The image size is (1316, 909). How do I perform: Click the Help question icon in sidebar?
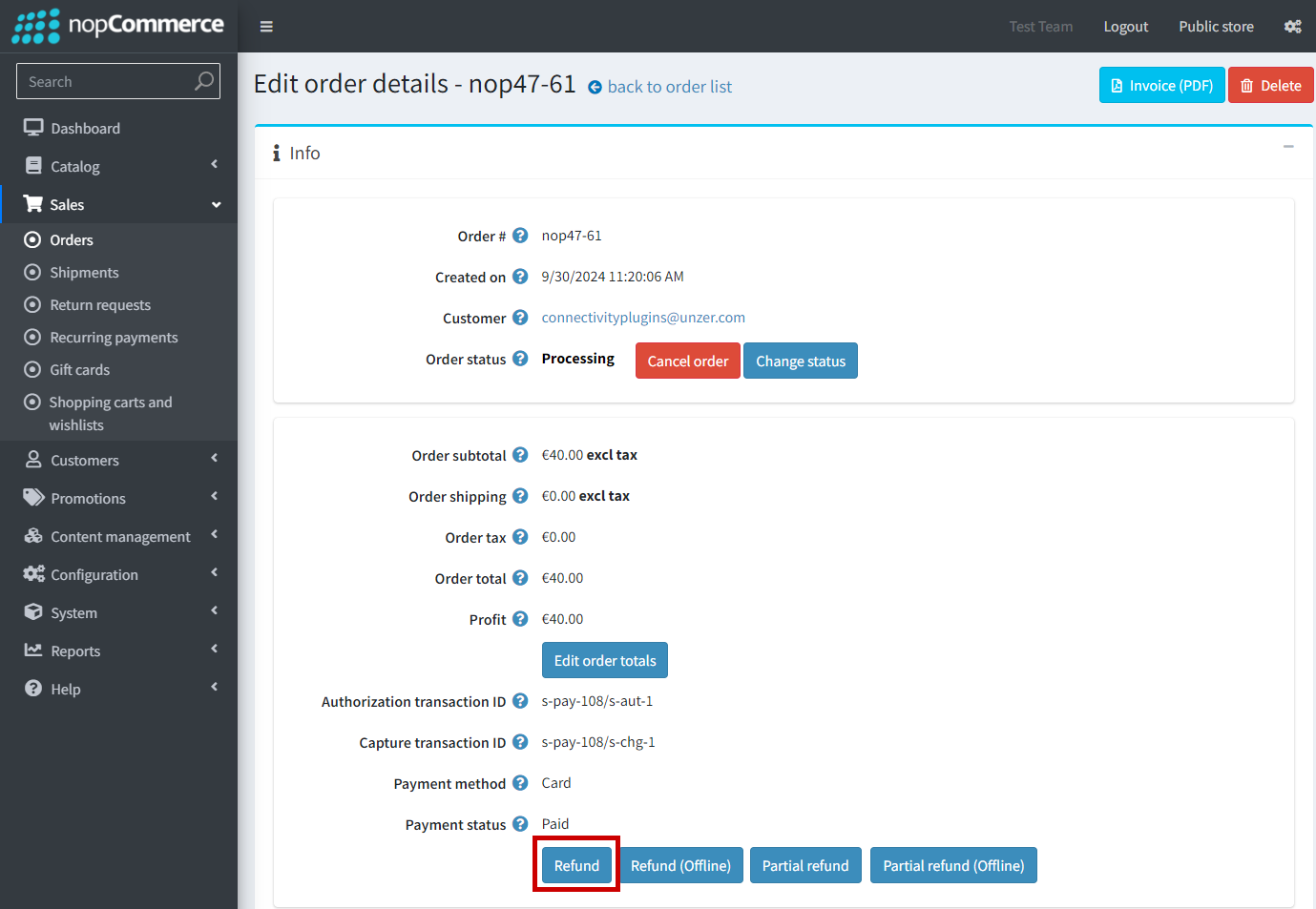pos(33,689)
